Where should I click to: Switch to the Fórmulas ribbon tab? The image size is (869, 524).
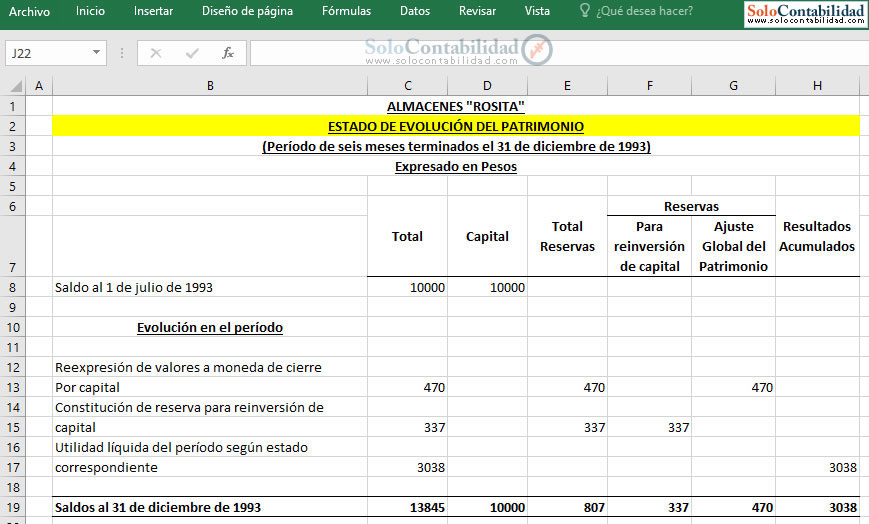point(346,11)
